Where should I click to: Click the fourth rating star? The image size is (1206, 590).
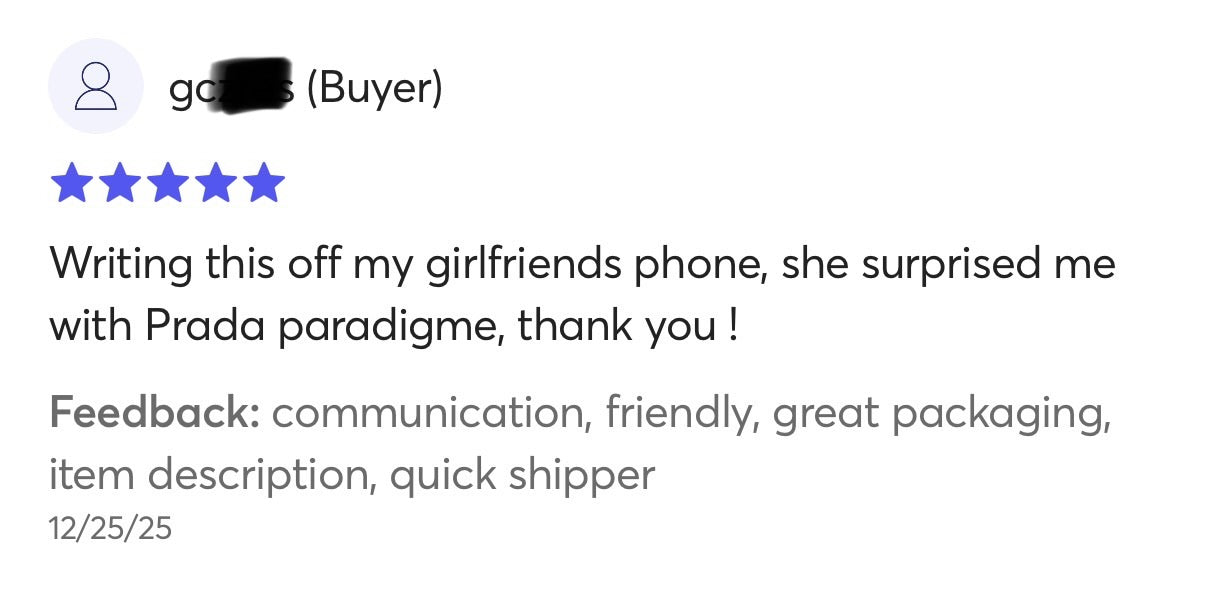215,183
